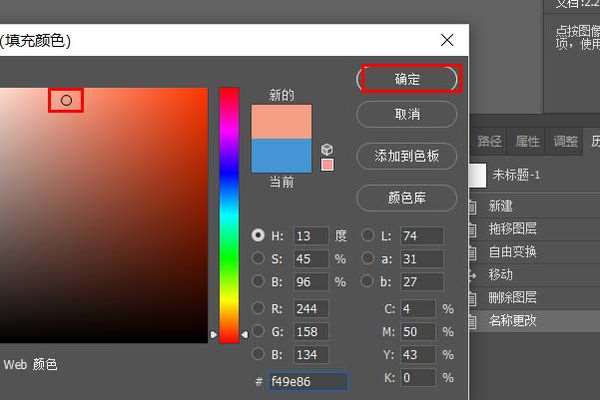The height and width of the screenshot is (400, 600).
Task: Click the Web 颜色 label
Action: click(x=30, y=364)
